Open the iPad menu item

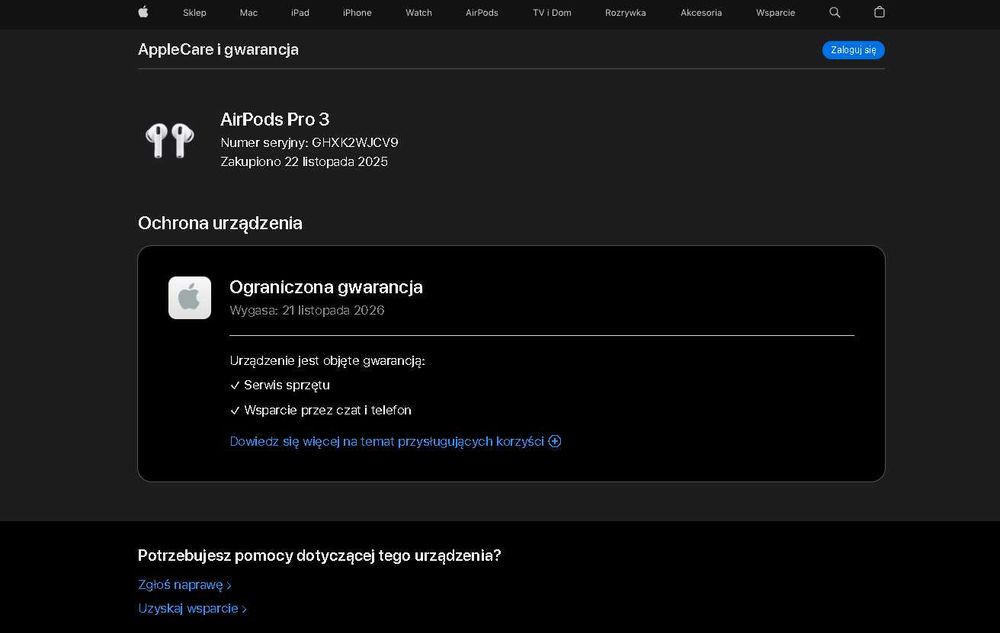click(300, 13)
